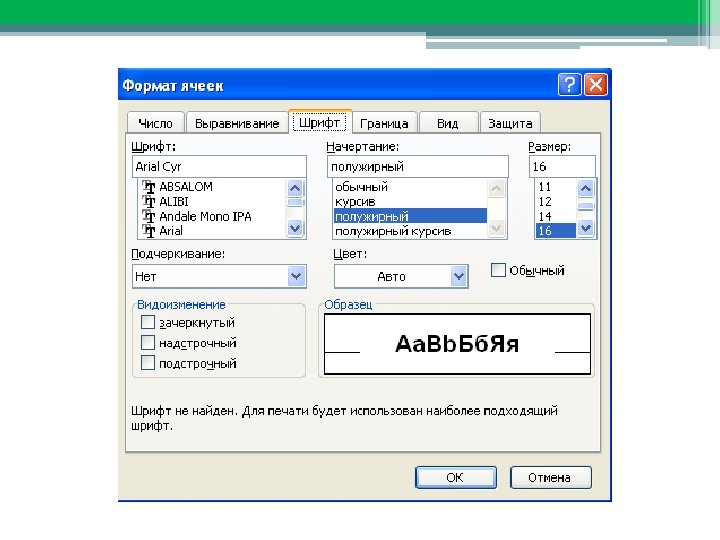Viewport: 720px width, 540px height.
Task: Click style list scroll up arrow
Action: [496, 188]
